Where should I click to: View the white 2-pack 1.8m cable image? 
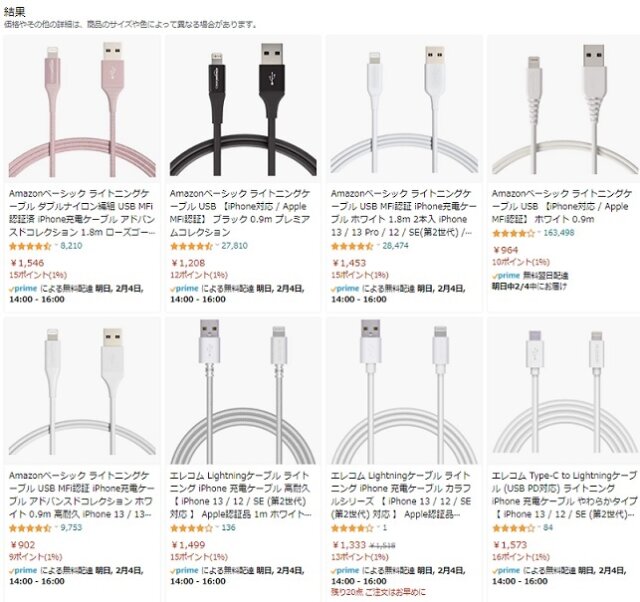(404, 109)
